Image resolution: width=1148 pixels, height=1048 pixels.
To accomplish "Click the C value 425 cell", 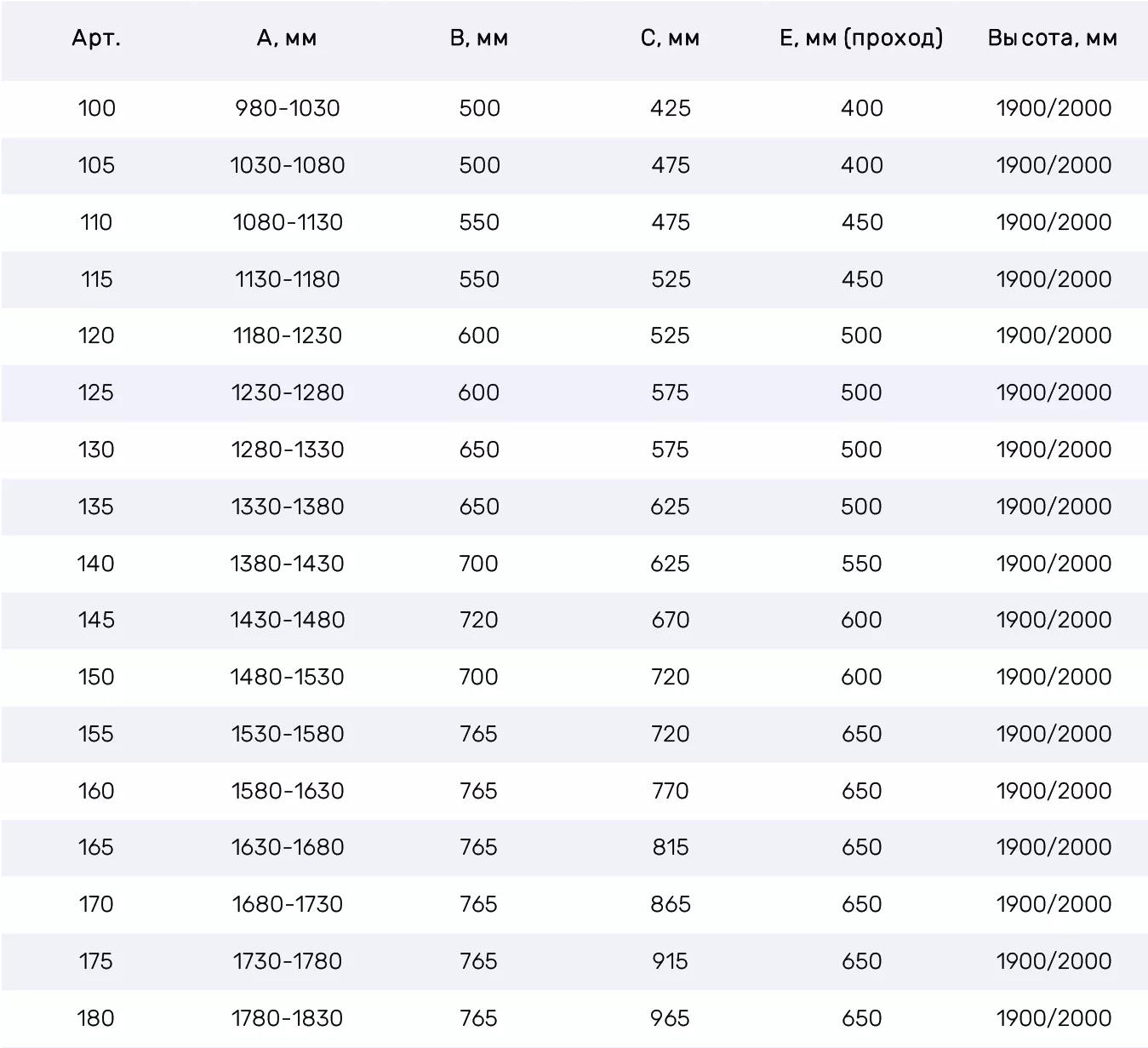I will pyautogui.click(x=671, y=108).
